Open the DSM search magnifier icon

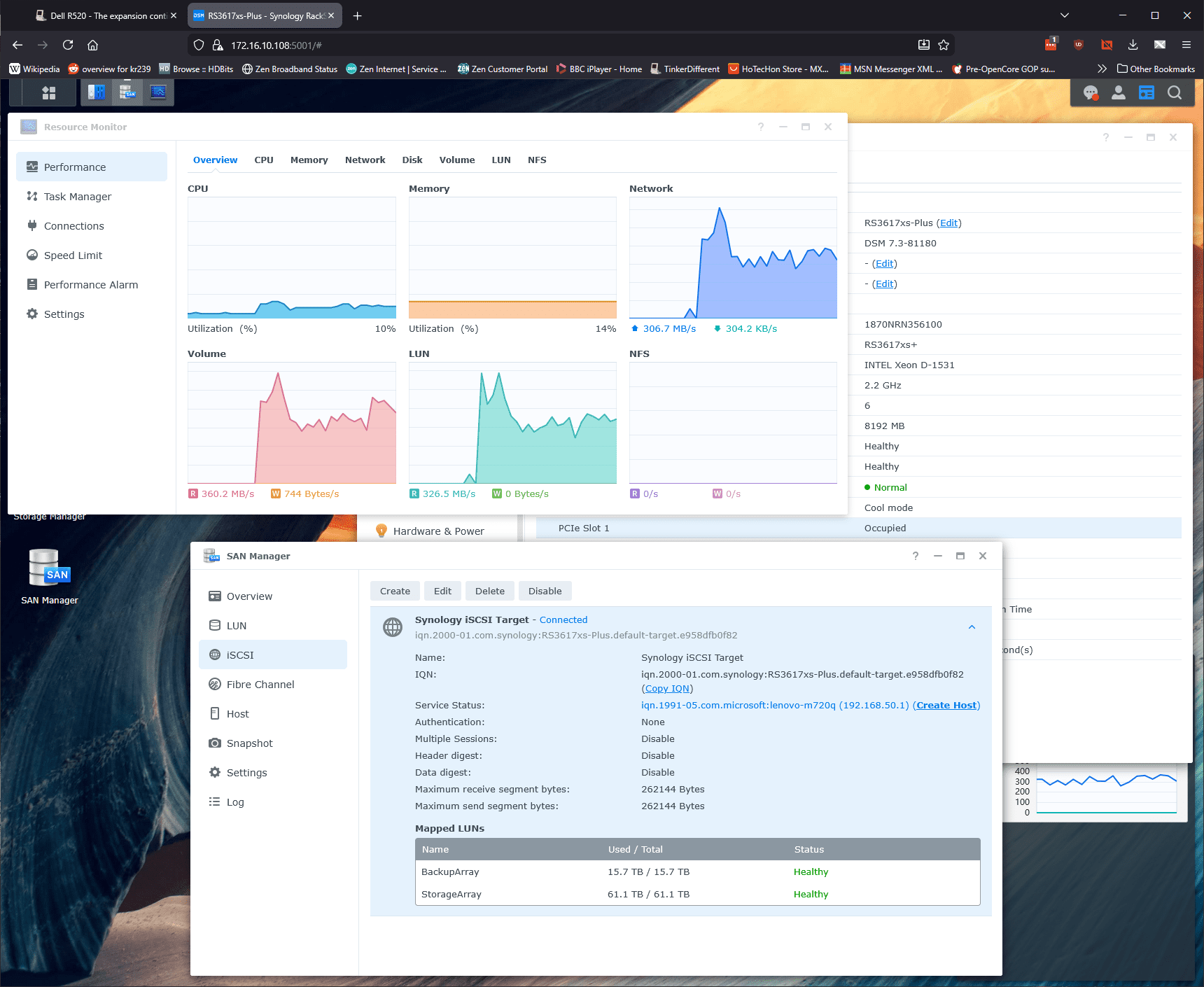click(1174, 92)
